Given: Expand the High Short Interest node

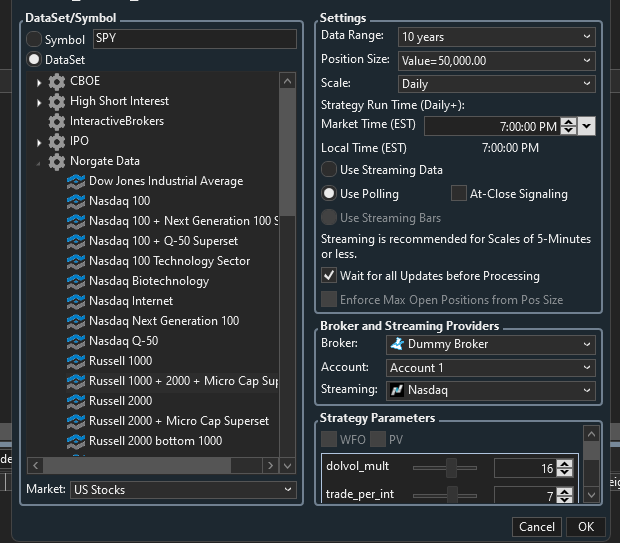Looking at the screenshot, I should (39, 103).
